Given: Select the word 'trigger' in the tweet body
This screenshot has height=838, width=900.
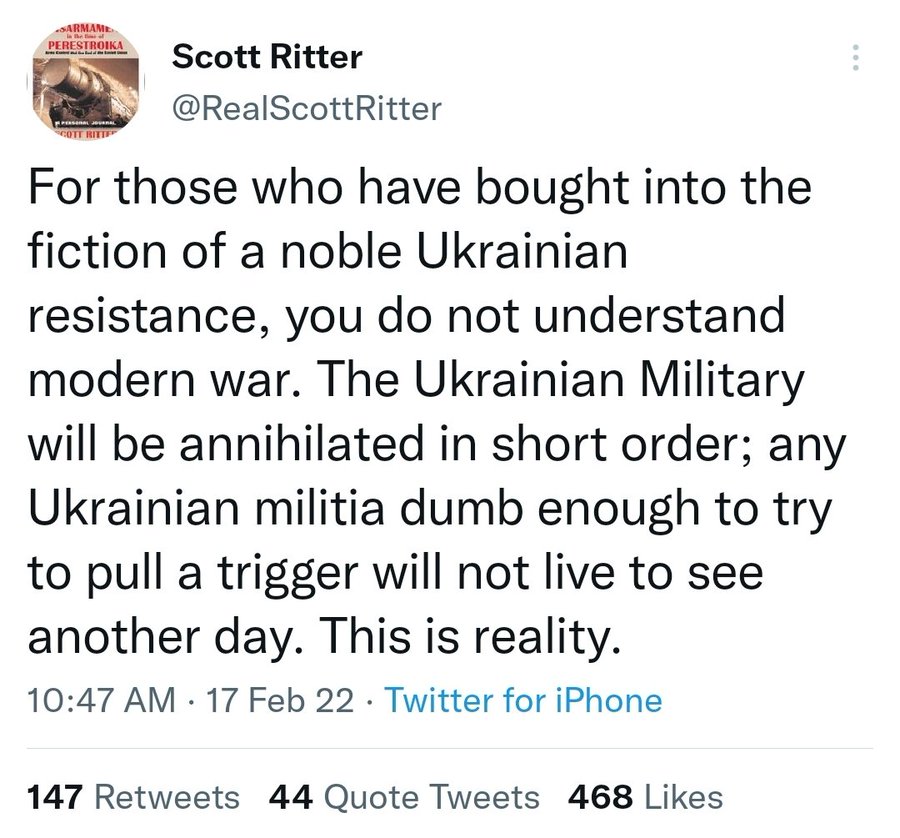Looking at the screenshot, I should click(x=288, y=574).
